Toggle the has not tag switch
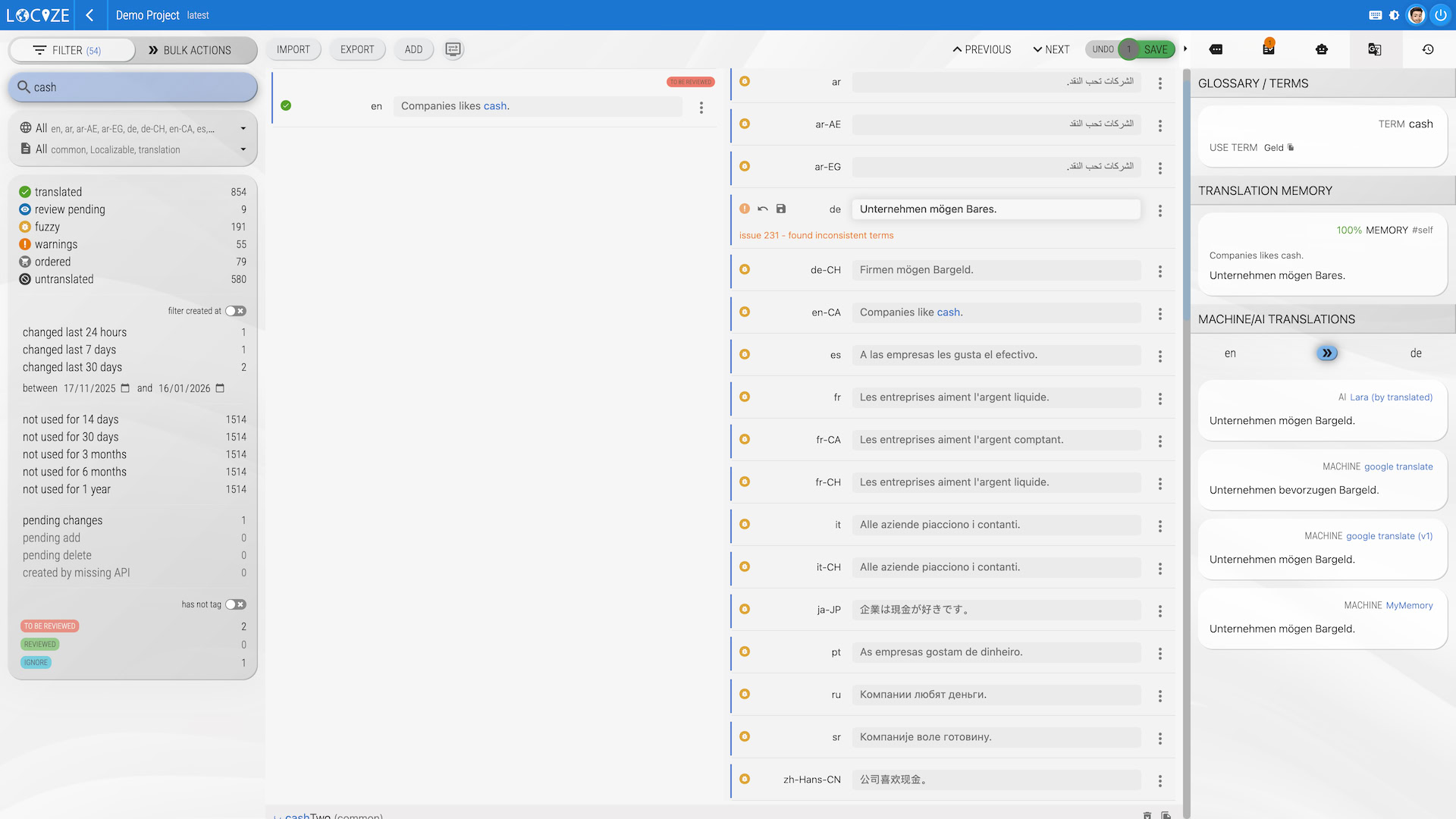 pyautogui.click(x=235, y=604)
